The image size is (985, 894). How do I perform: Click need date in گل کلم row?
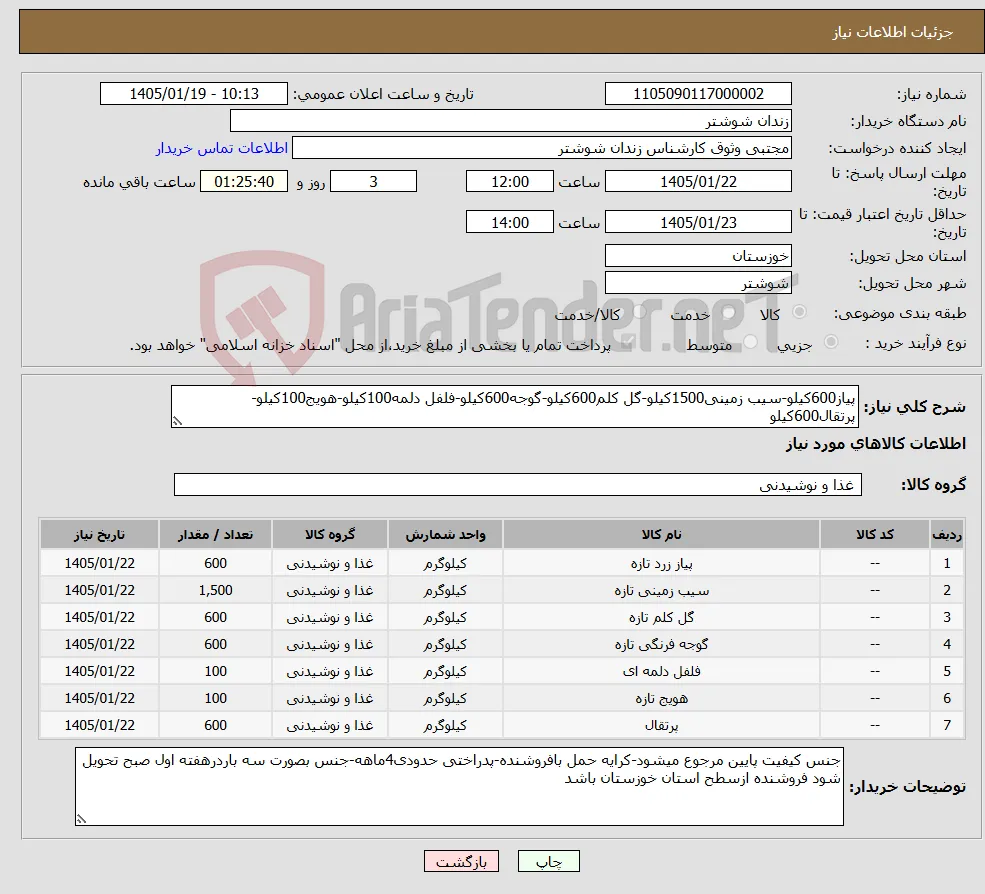click(x=99, y=618)
